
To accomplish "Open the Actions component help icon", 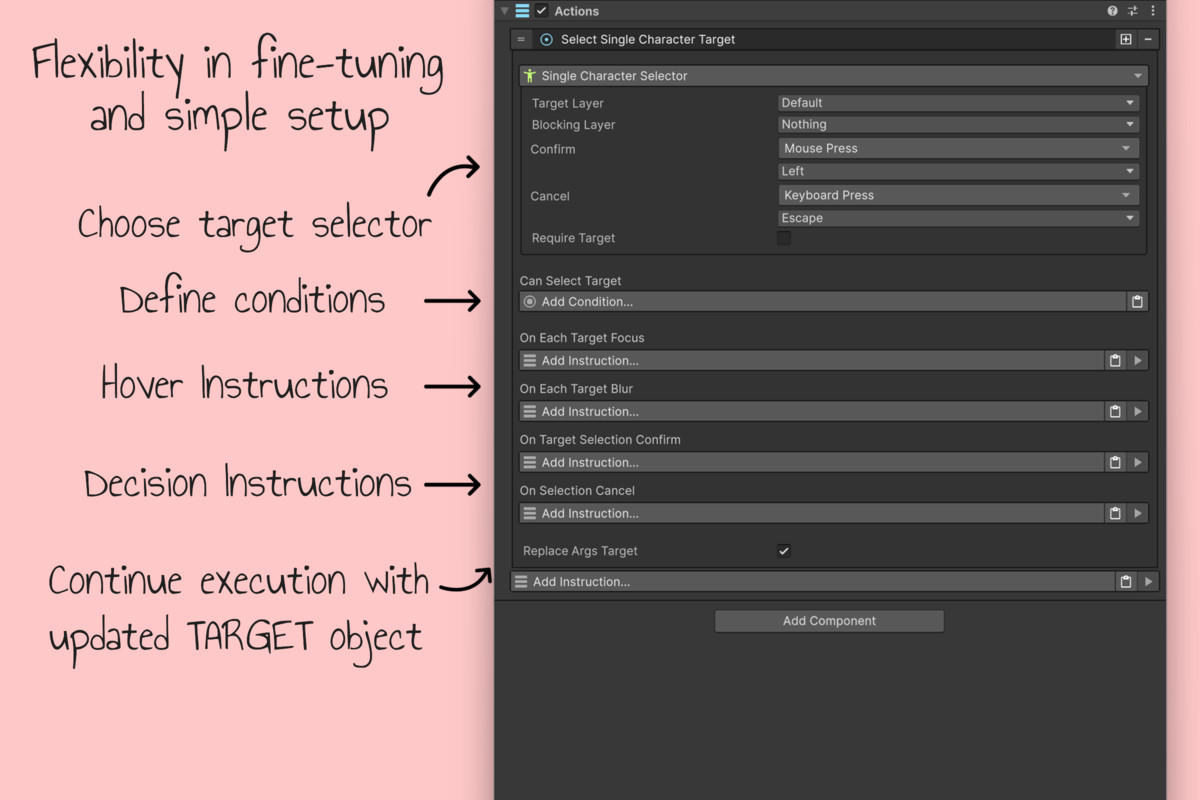I will tap(1113, 11).
